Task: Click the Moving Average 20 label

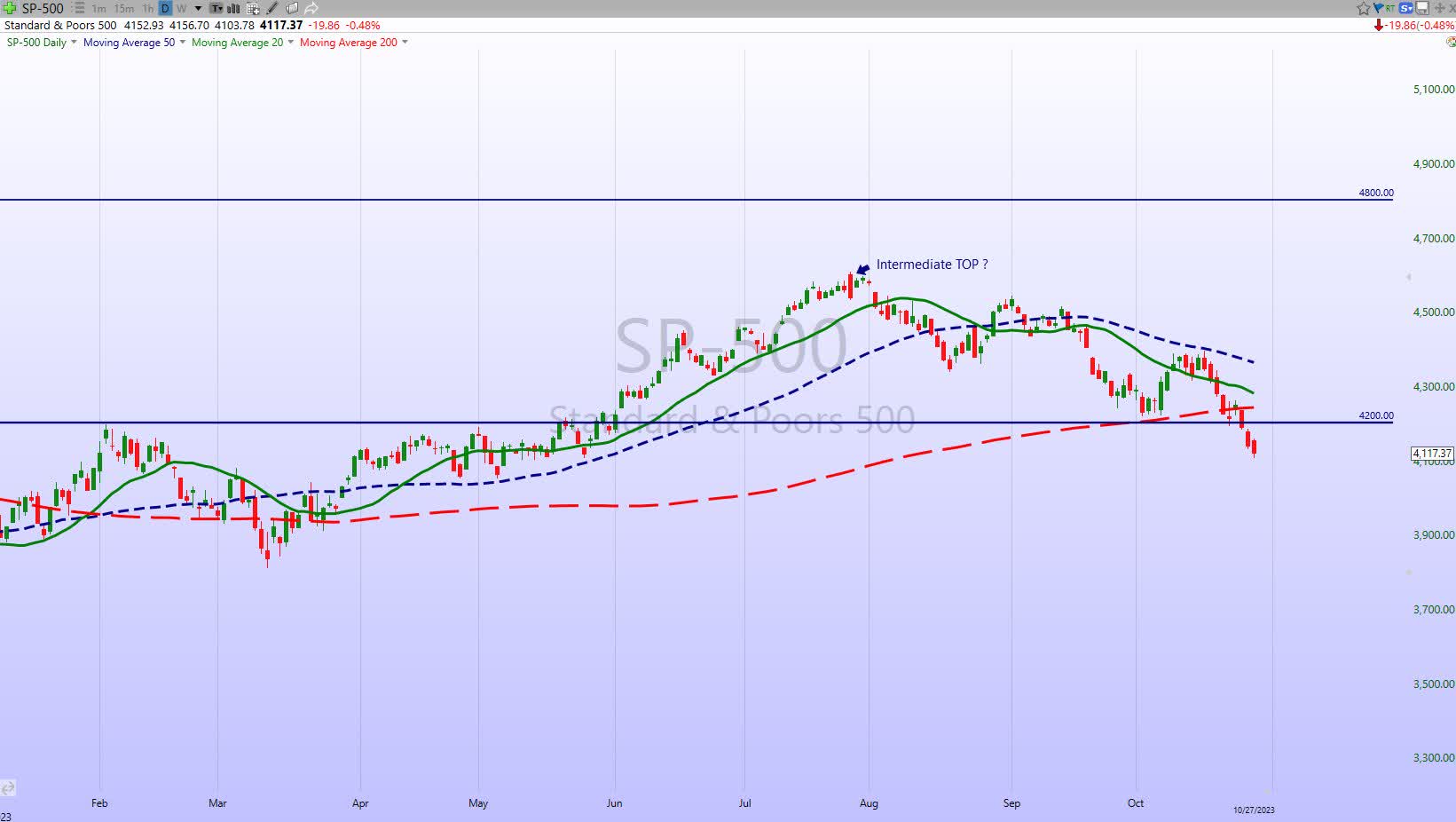Action: click(x=238, y=42)
